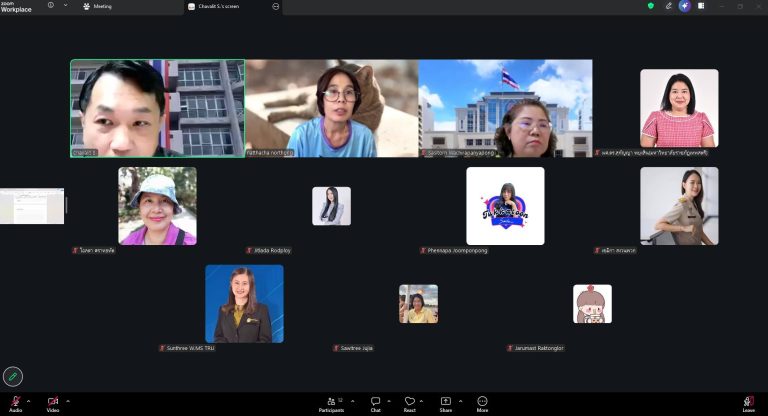Open the Chat panel

coord(375,404)
